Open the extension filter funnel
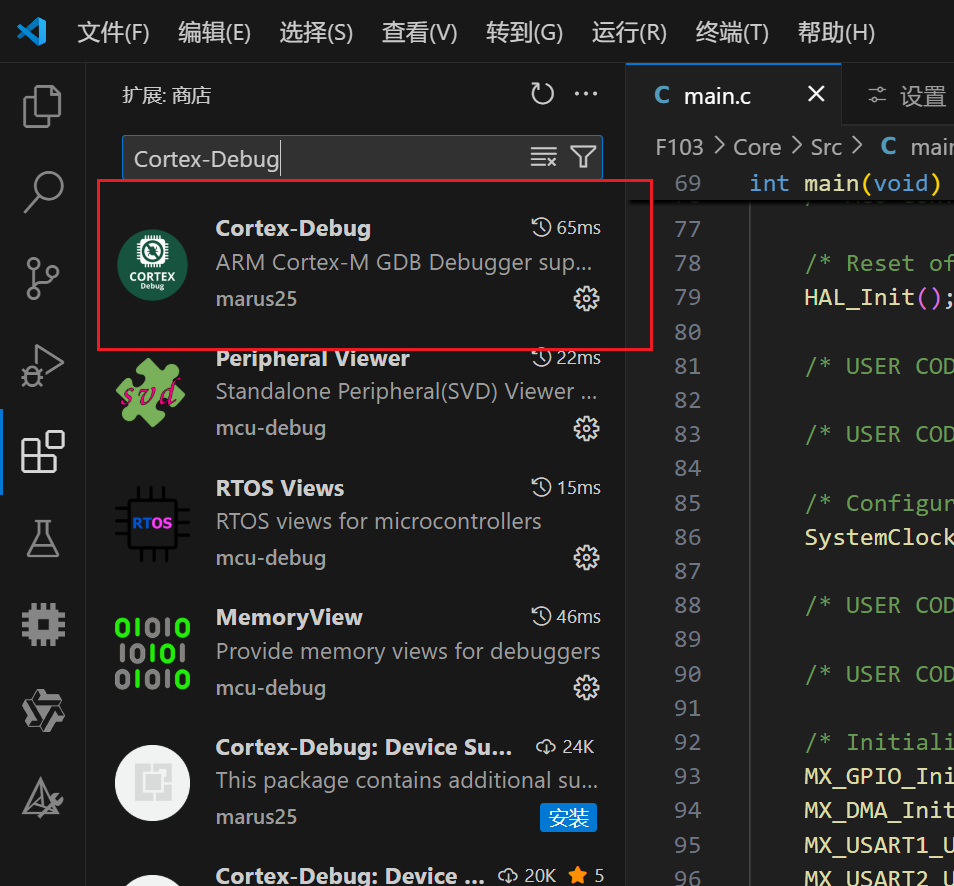 click(583, 157)
